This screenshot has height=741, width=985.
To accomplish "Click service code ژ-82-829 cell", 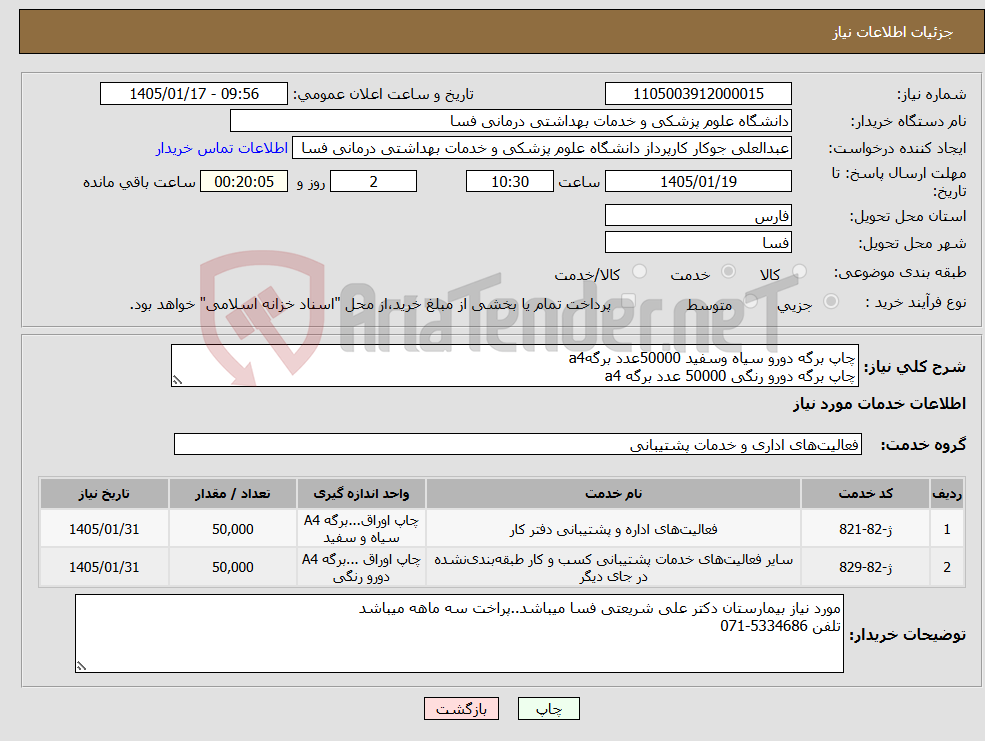I will click(x=865, y=567).
